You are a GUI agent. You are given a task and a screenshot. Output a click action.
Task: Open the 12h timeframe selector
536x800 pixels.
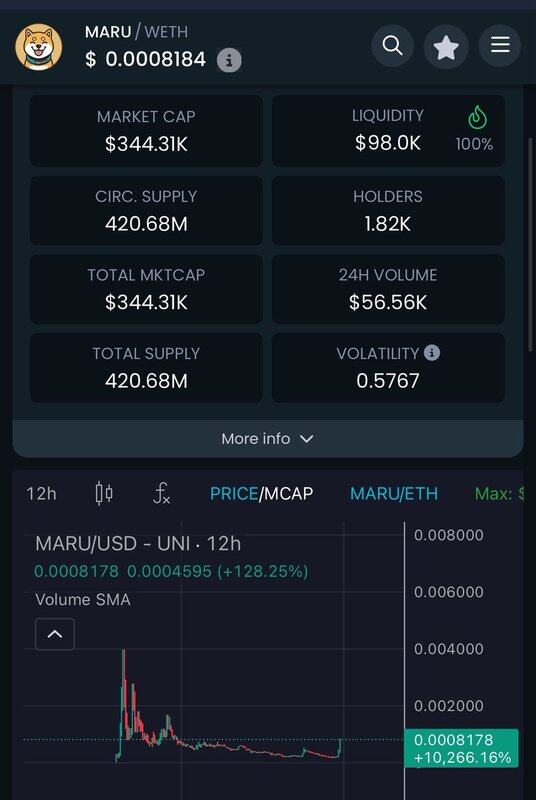pos(41,493)
